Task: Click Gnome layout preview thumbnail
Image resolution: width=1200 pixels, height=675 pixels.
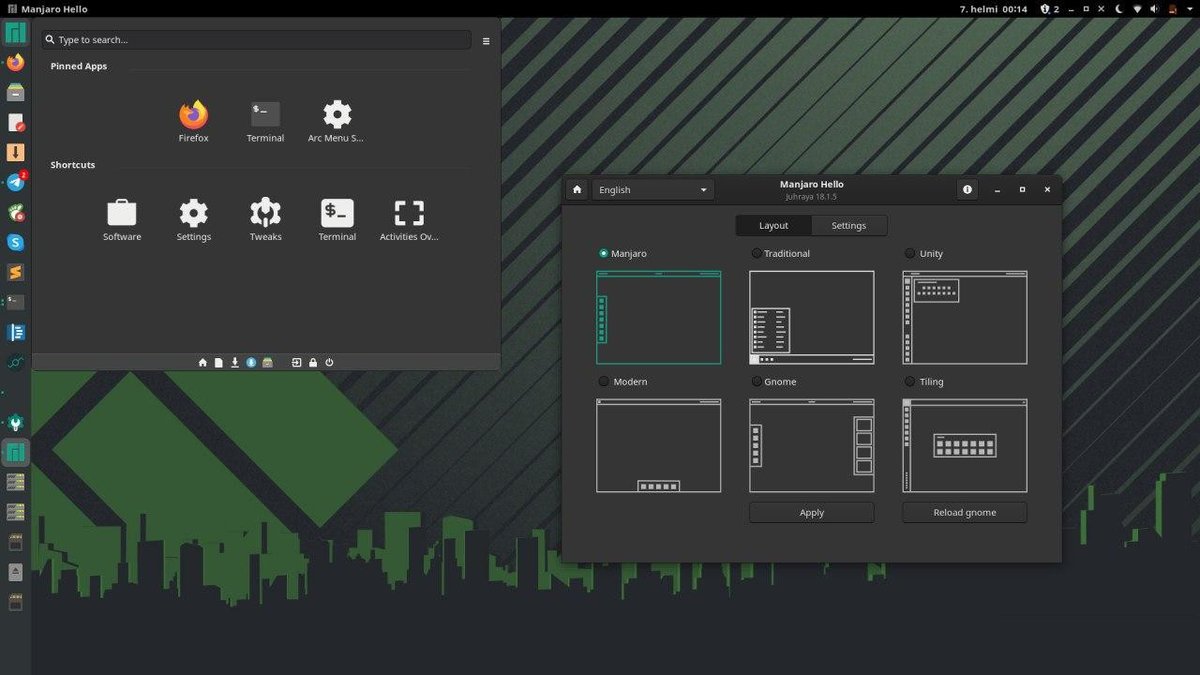Action: click(811, 445)
